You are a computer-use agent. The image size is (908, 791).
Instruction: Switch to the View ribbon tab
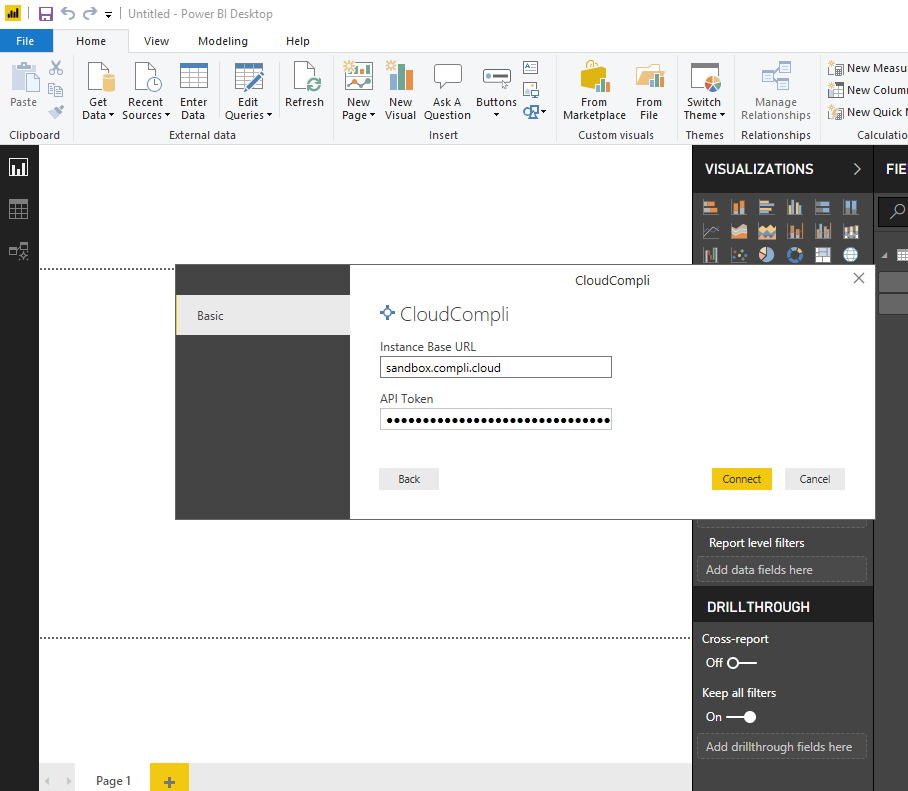pyautogui.click(x=156, y=41)
